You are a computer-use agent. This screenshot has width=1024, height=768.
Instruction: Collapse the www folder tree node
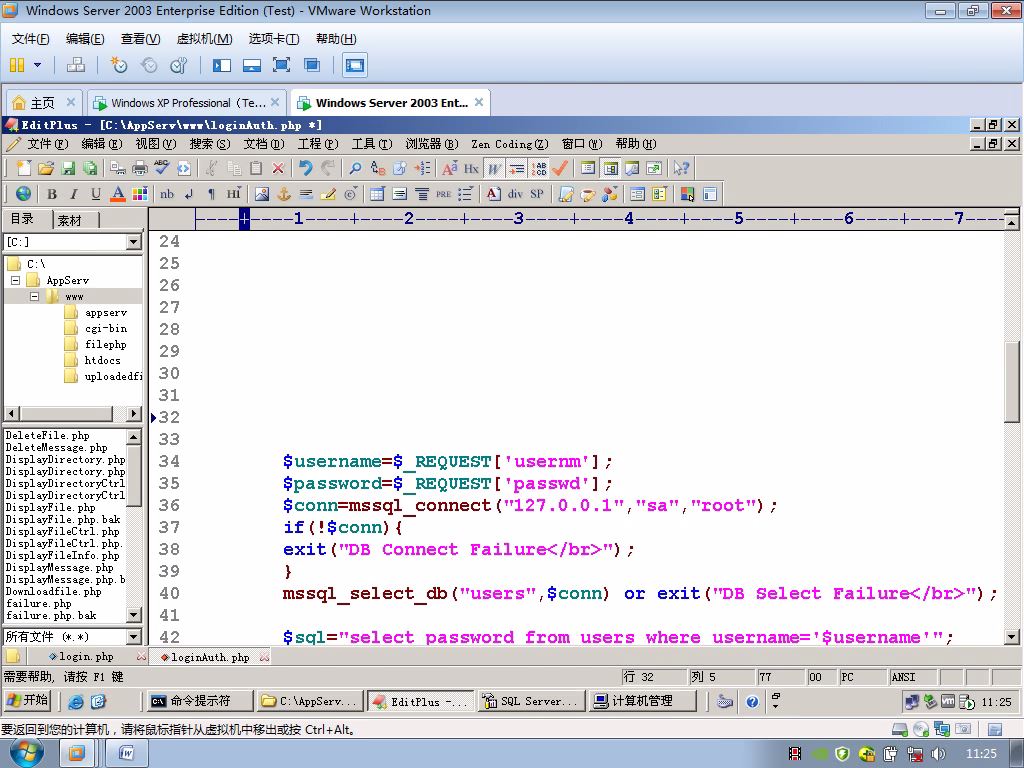35,296
